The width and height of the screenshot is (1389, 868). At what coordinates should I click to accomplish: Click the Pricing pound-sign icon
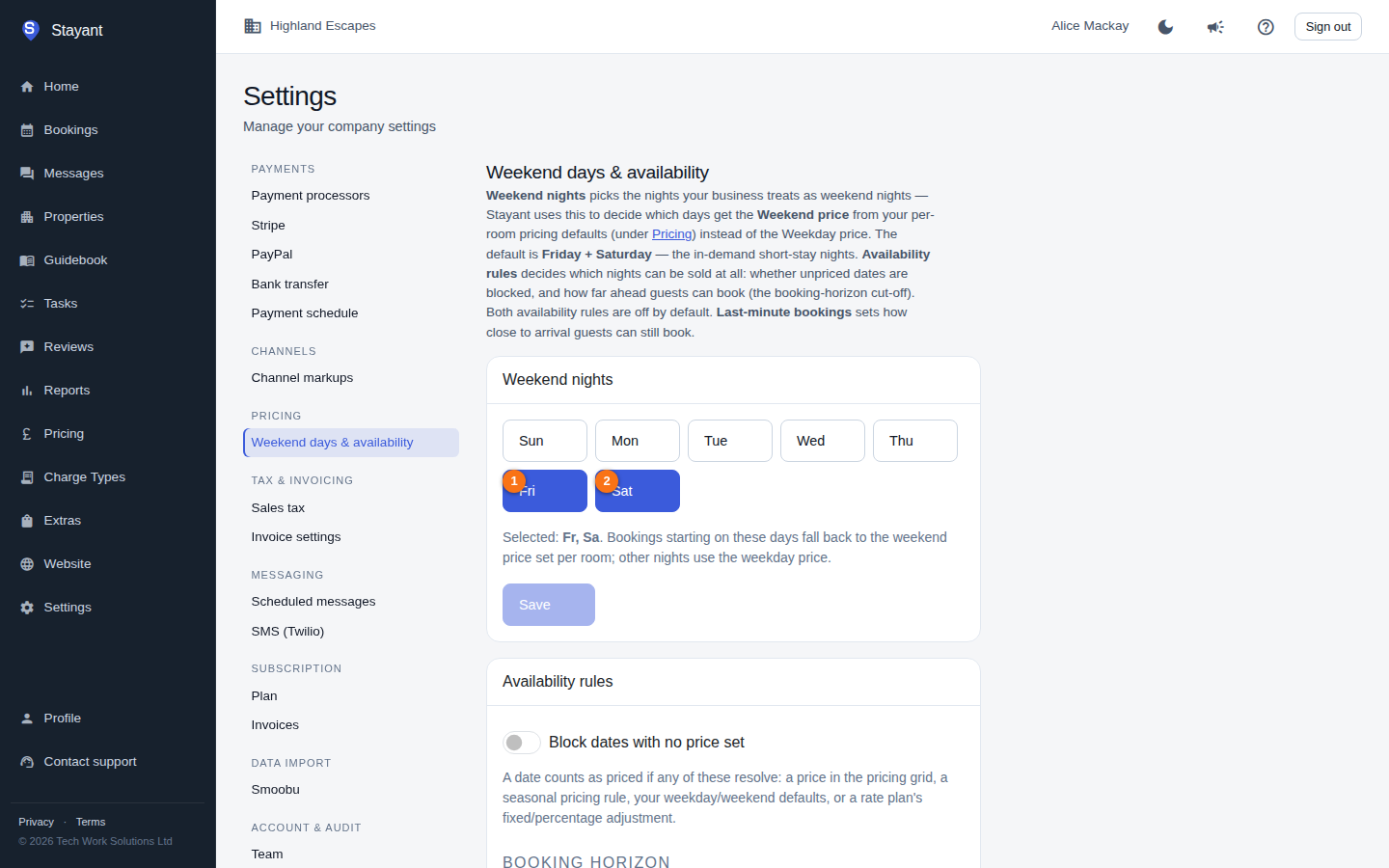pos(27,434)
